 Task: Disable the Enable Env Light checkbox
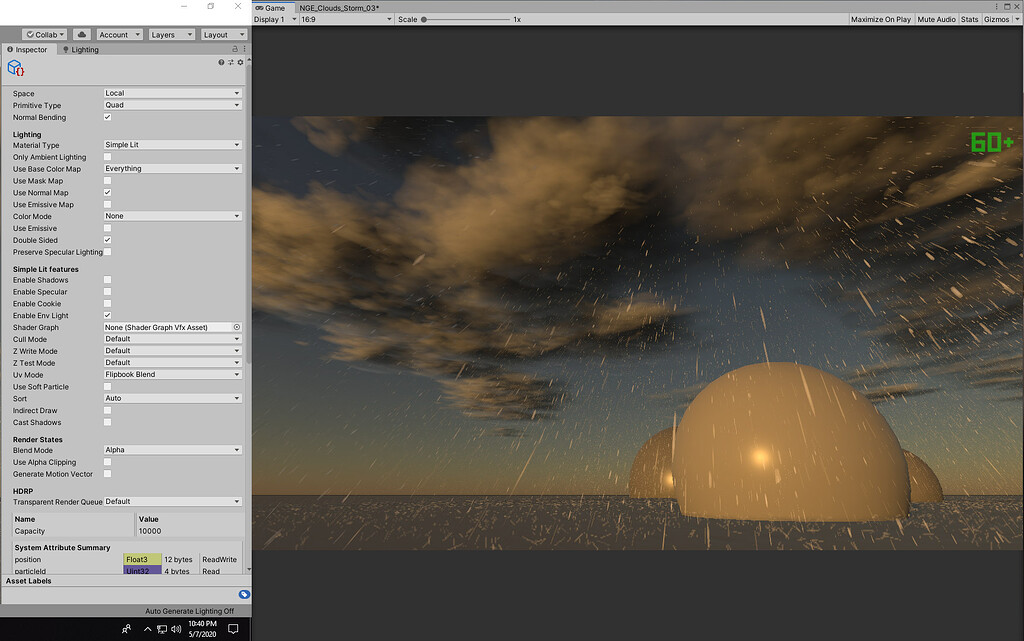107,315
